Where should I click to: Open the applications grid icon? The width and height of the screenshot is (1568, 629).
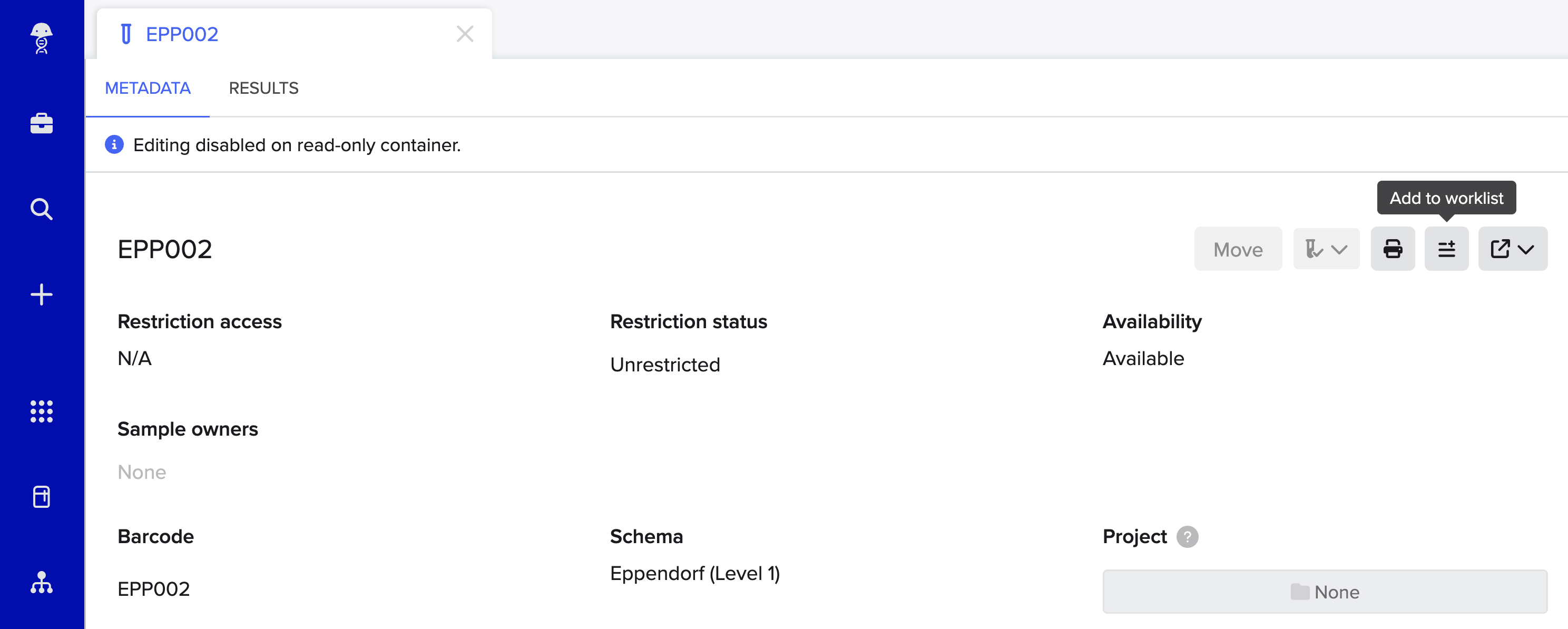click(x=42, y=412)
